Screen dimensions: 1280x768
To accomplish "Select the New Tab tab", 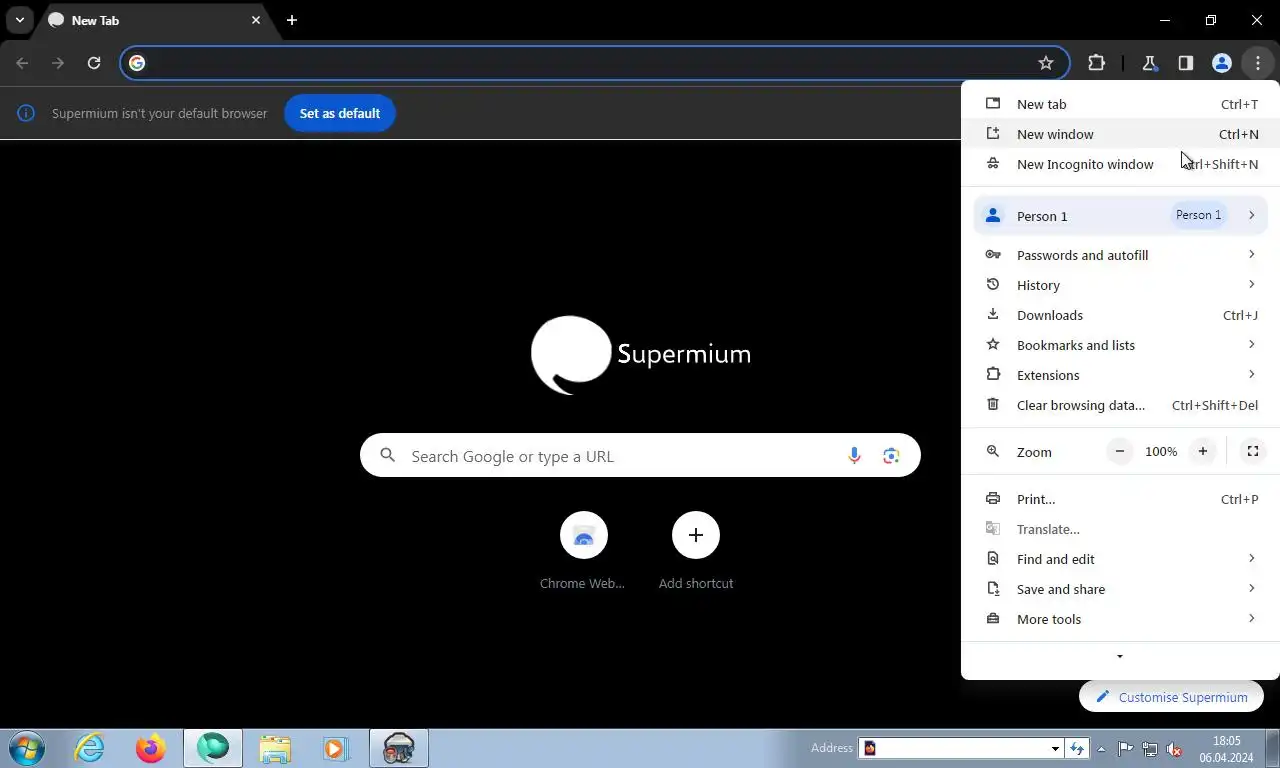I will pos(154,20).
